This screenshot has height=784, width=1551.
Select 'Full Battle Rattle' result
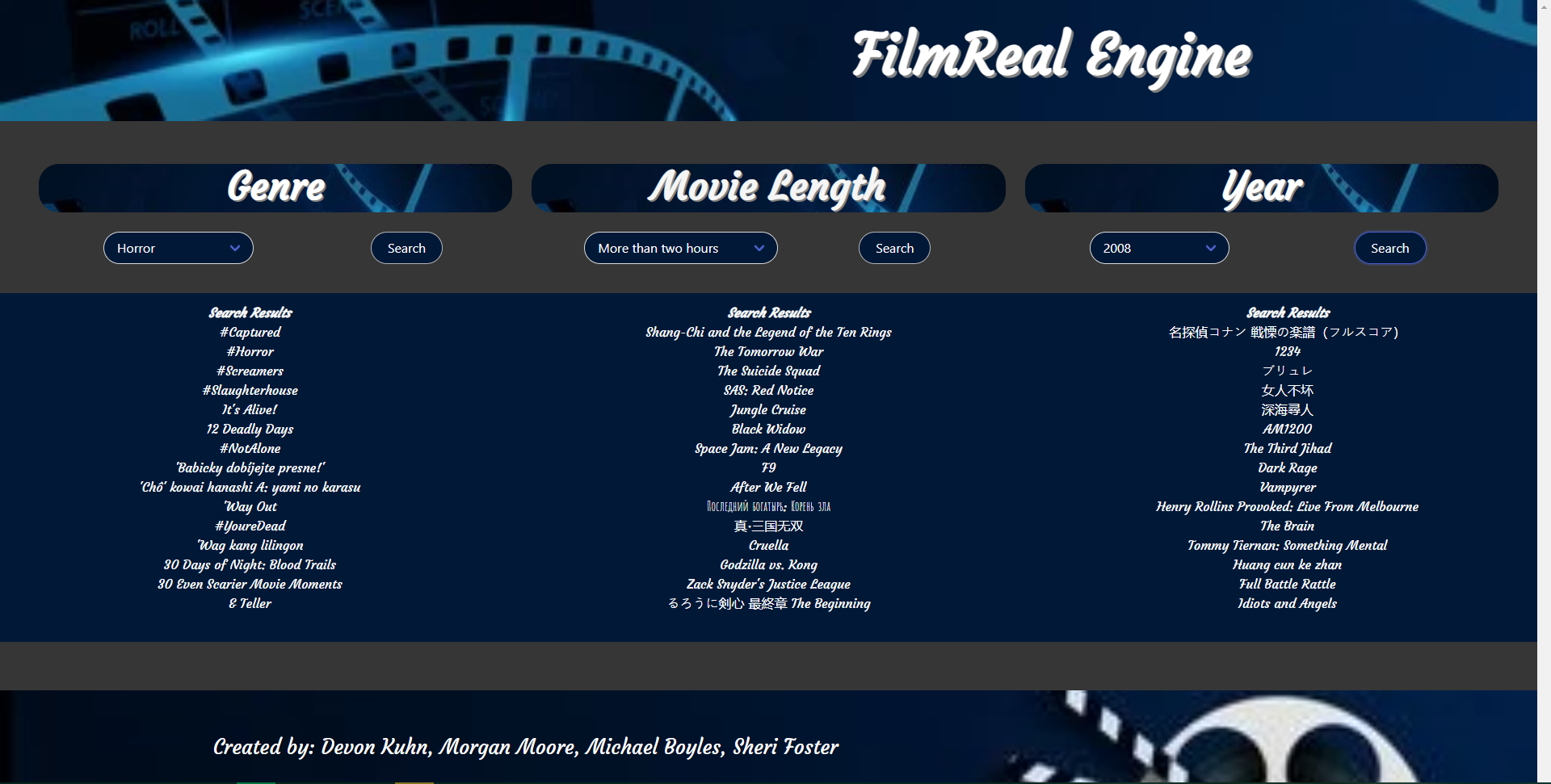(1288, 584)
